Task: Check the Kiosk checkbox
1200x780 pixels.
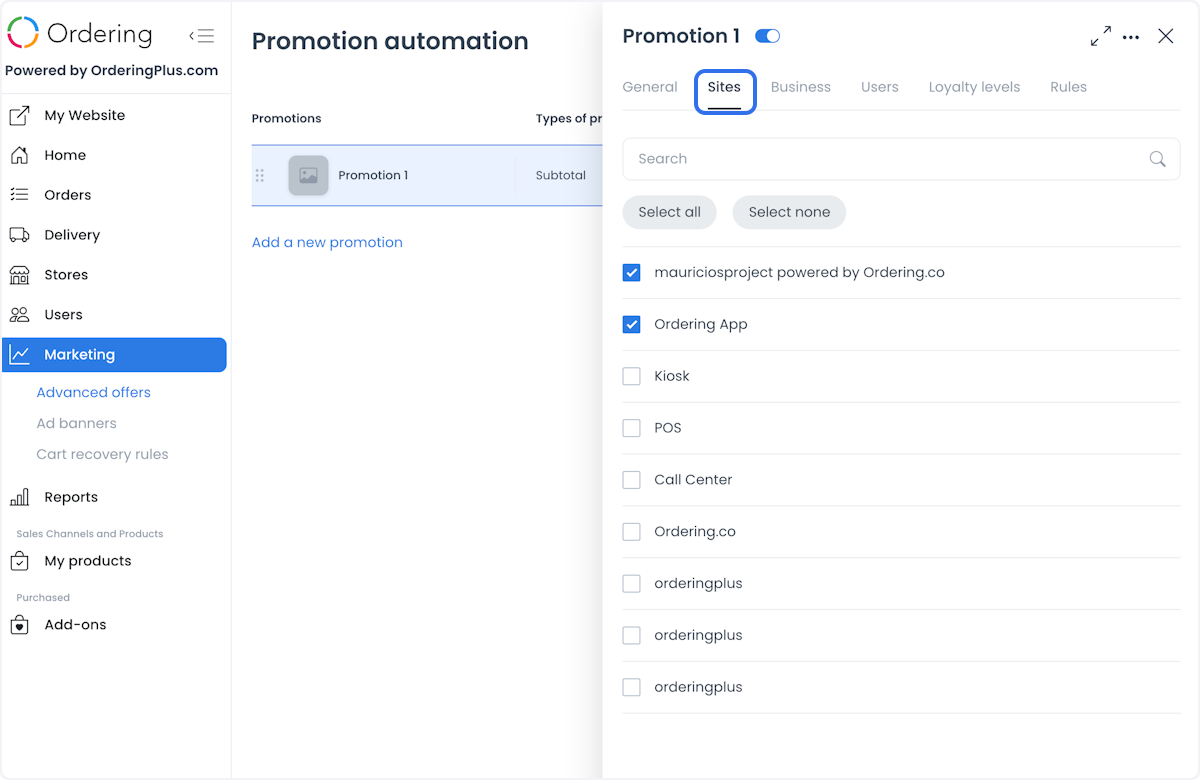Action: [632, 376]
